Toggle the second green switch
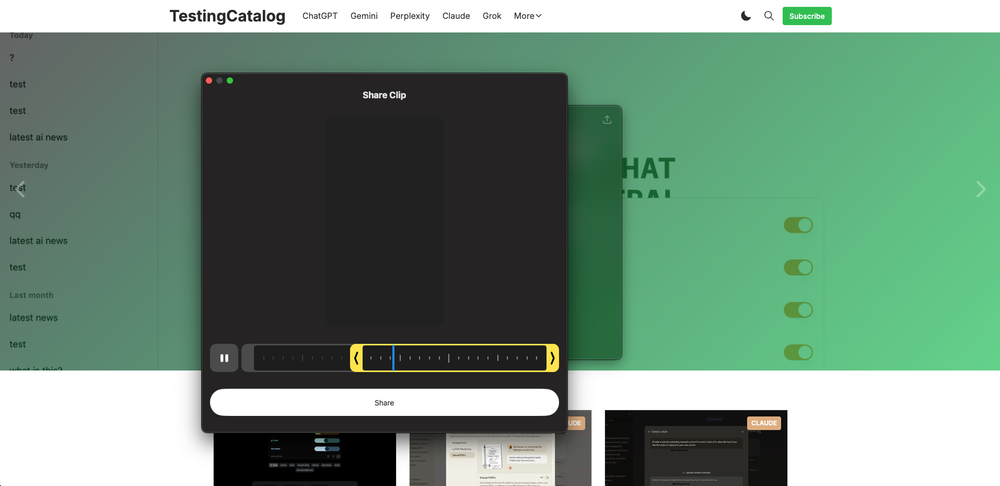The height and width of the screenshot is (486, 1000). tap(798, 267)
